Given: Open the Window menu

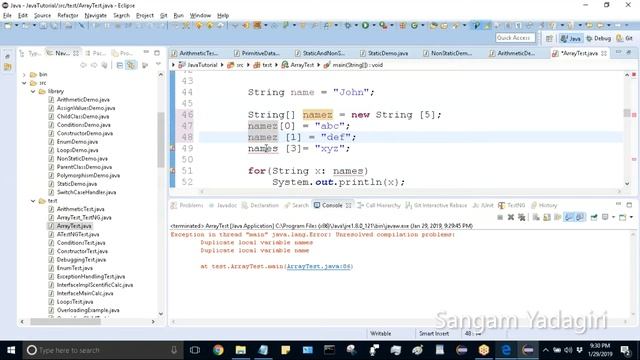Looking at the screenshot, I should 200,16.
